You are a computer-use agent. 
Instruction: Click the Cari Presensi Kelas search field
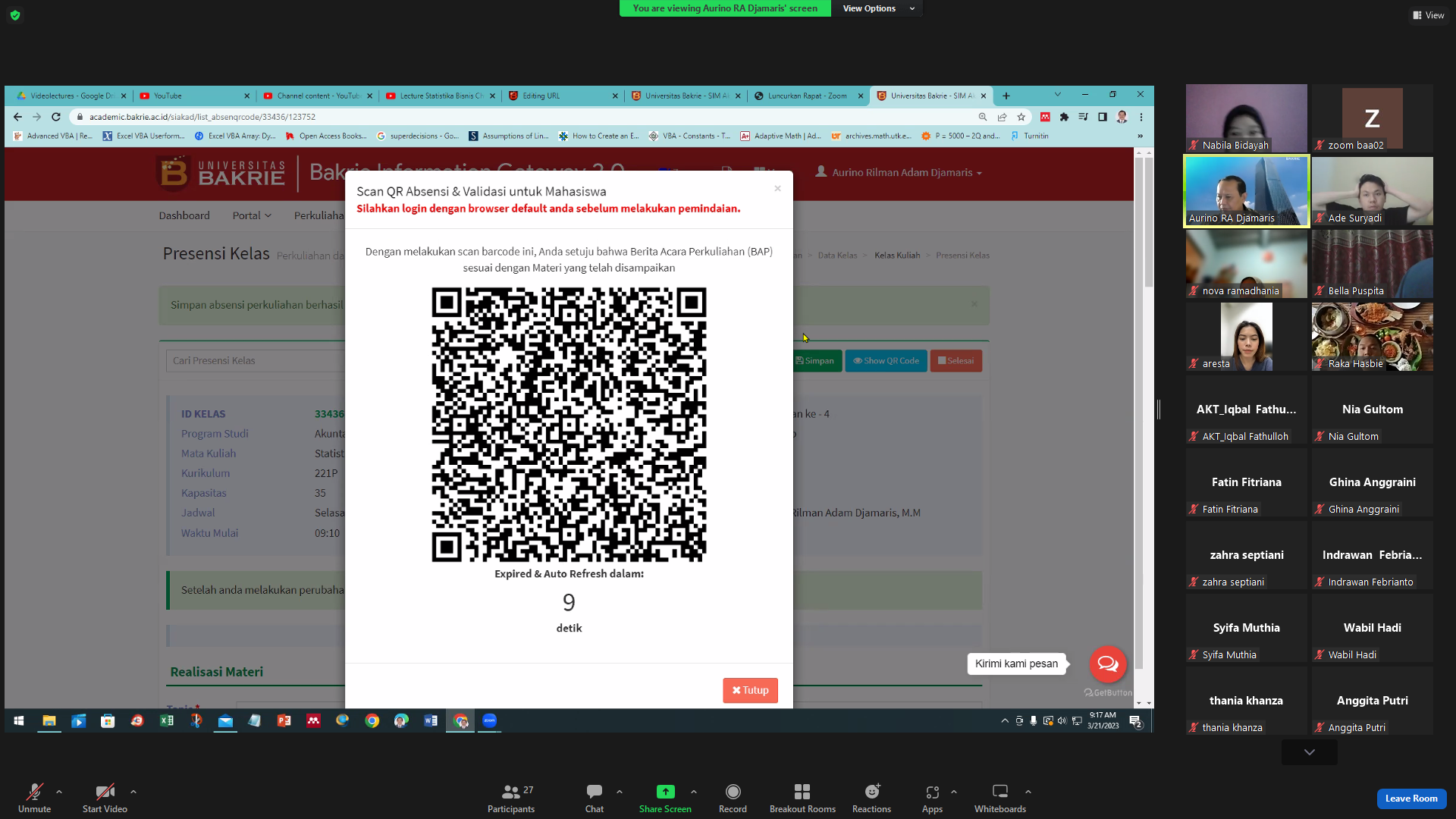coord(256,361)
